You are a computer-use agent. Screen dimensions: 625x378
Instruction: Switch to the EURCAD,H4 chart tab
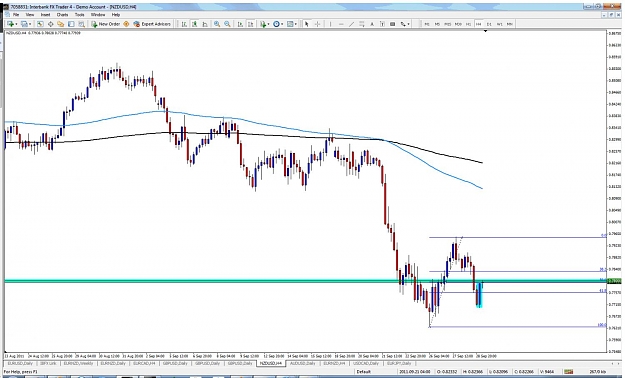[144, 364]
